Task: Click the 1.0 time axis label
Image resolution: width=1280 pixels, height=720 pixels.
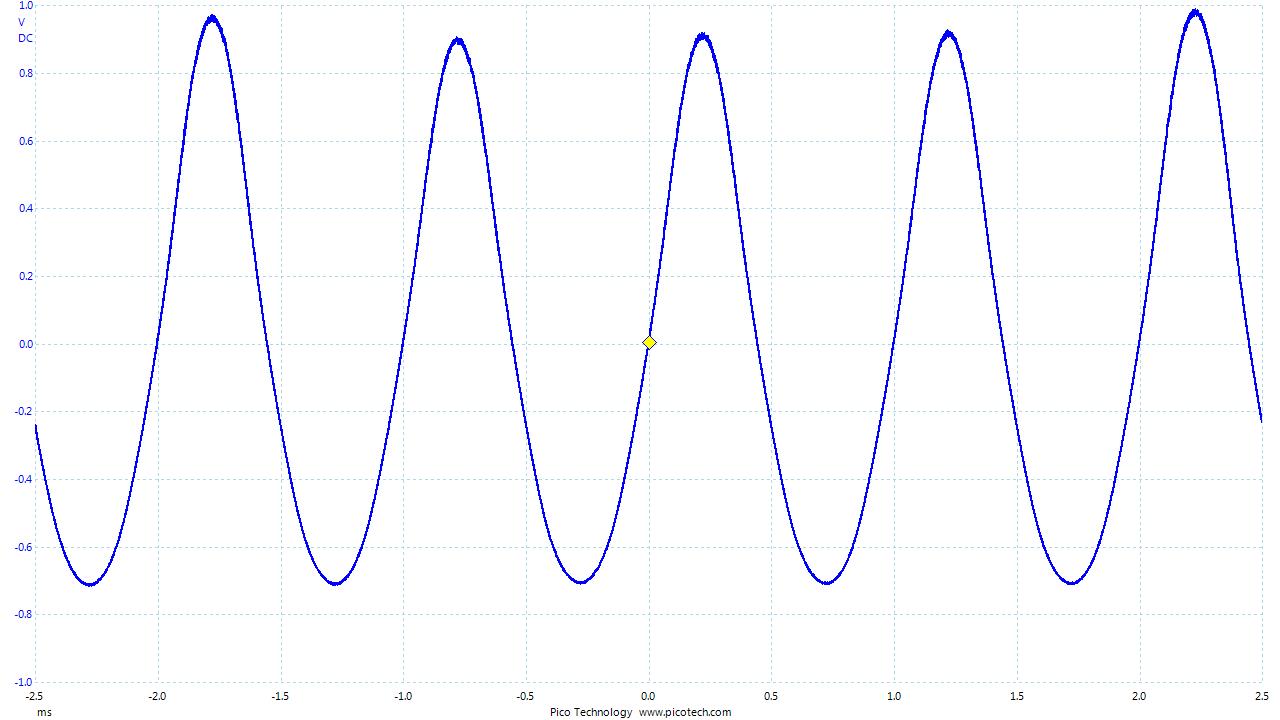Action: click(894, 696)
